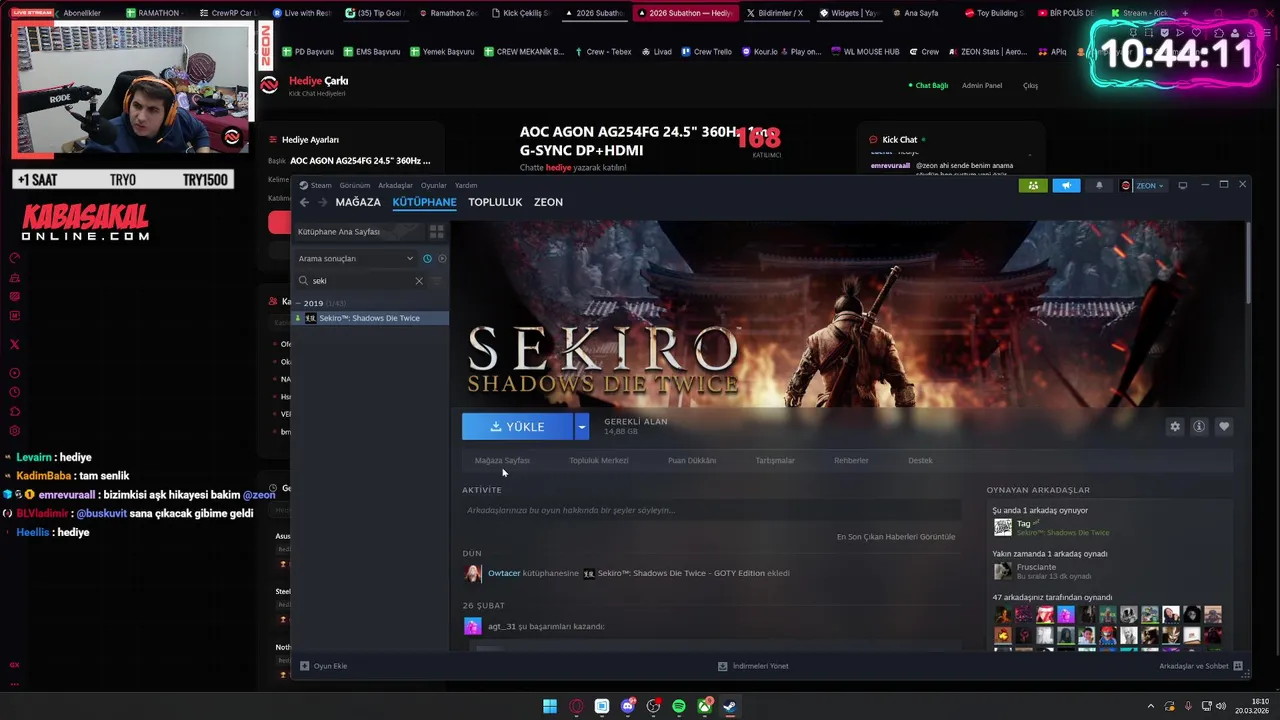Viewport: 1280px width, 720px height.
Task: Show Sekiro game info icon
Action: [1199, 426]
